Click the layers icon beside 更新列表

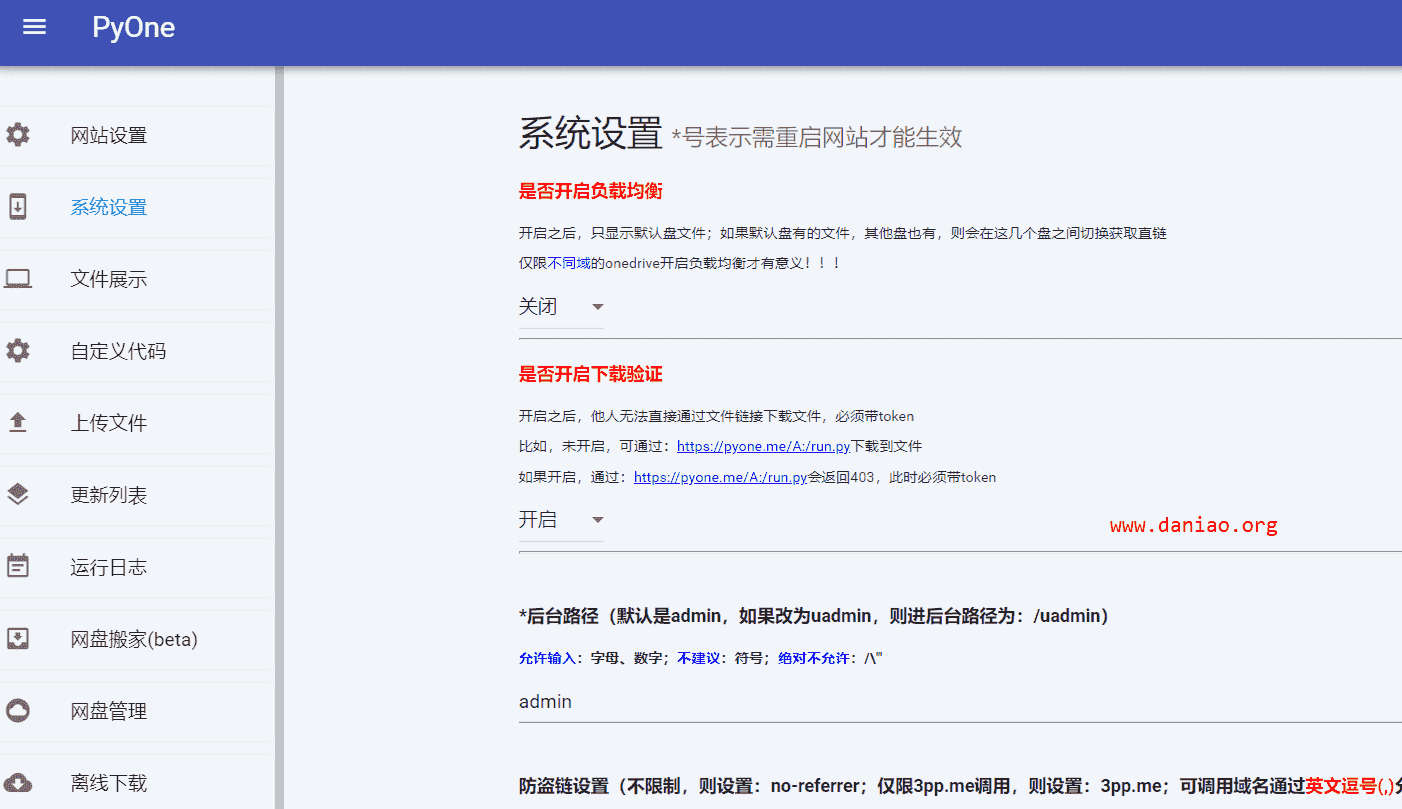coord(17,495)
